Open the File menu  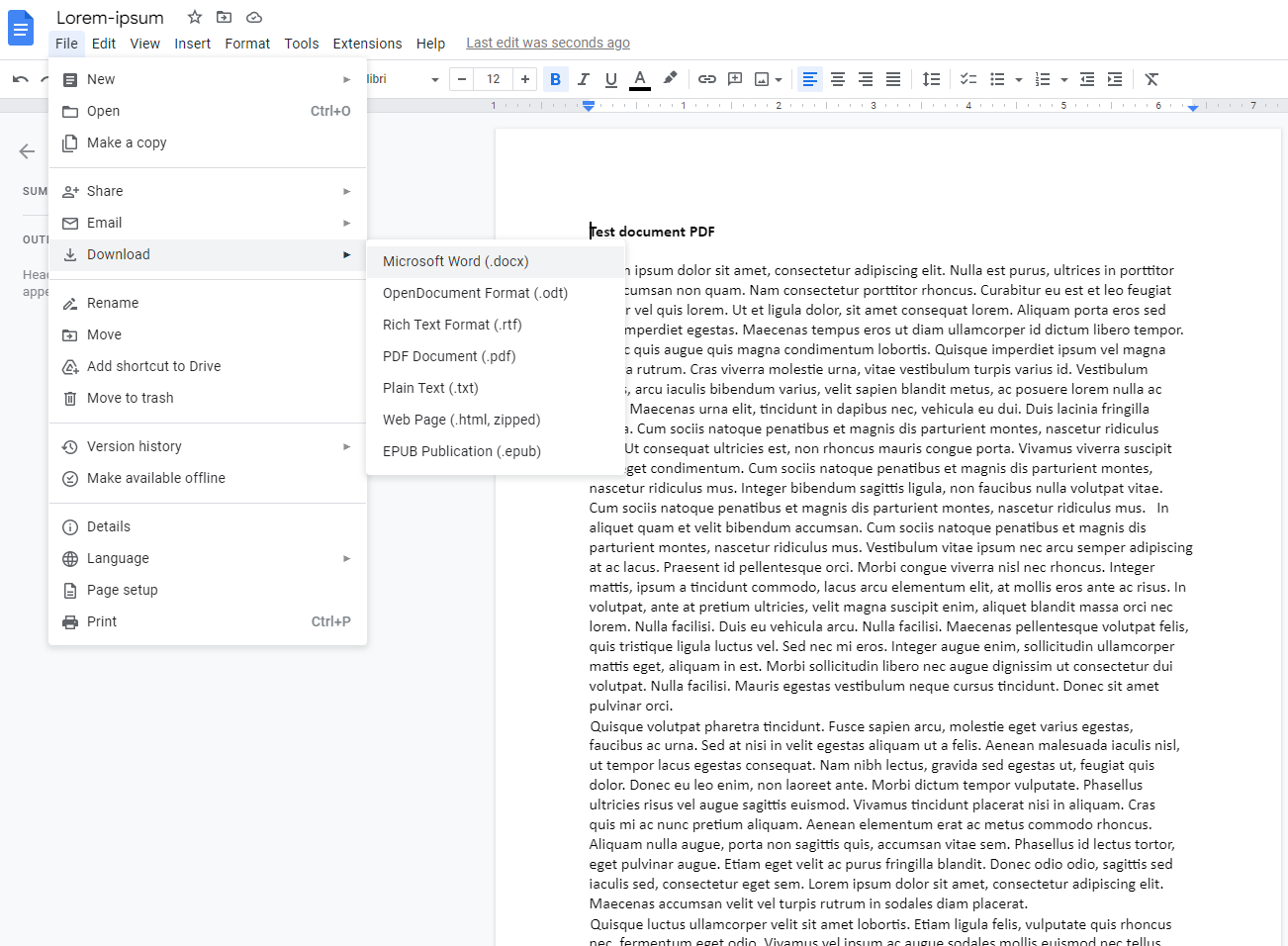tap(66, 44)
